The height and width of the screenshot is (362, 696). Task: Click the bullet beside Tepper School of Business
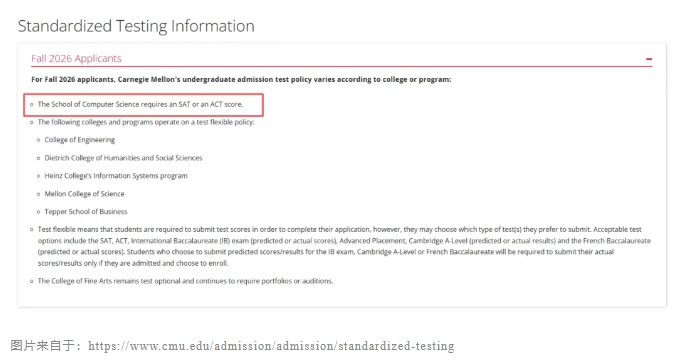(39, 212)
